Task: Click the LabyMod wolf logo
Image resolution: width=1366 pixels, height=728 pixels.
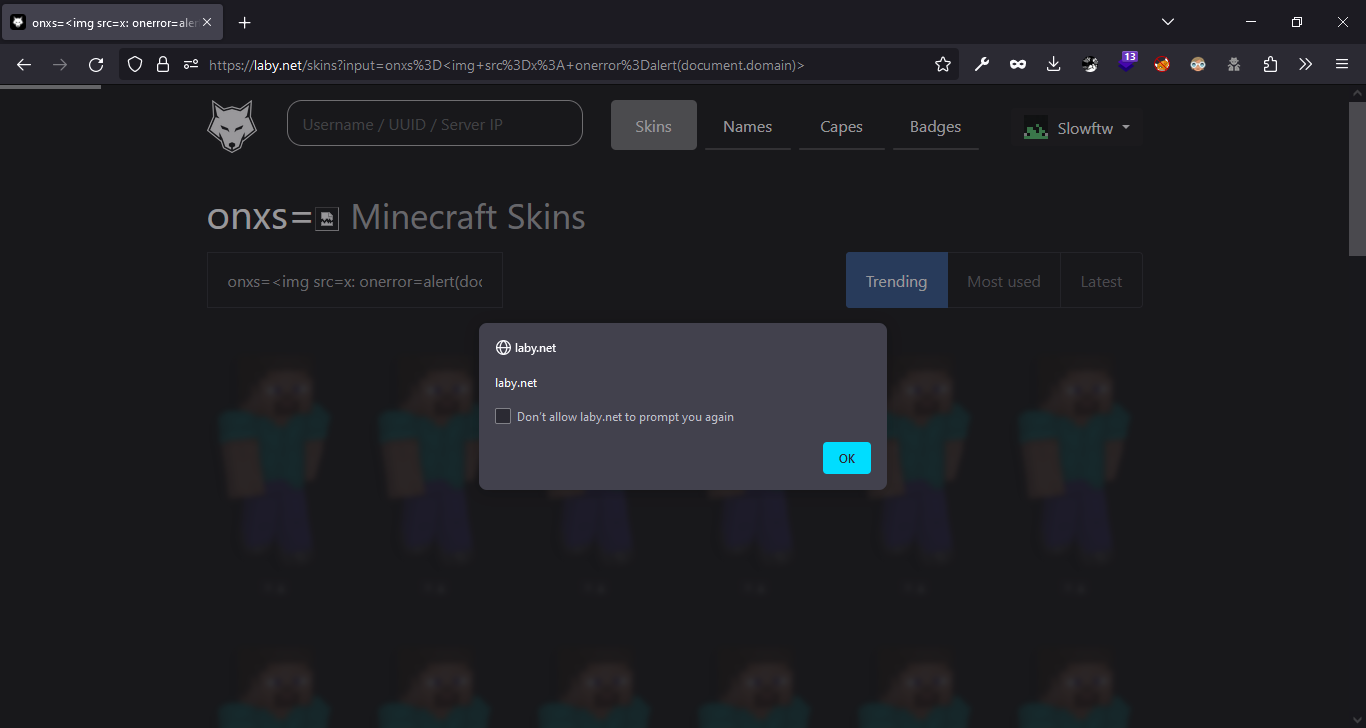Action: tap(232, 126)
